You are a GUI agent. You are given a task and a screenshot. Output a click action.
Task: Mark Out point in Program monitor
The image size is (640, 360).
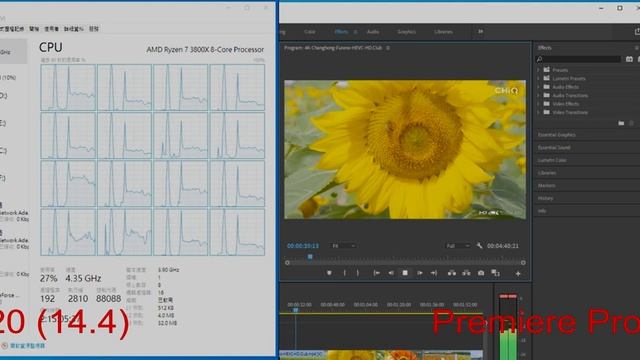358,273
